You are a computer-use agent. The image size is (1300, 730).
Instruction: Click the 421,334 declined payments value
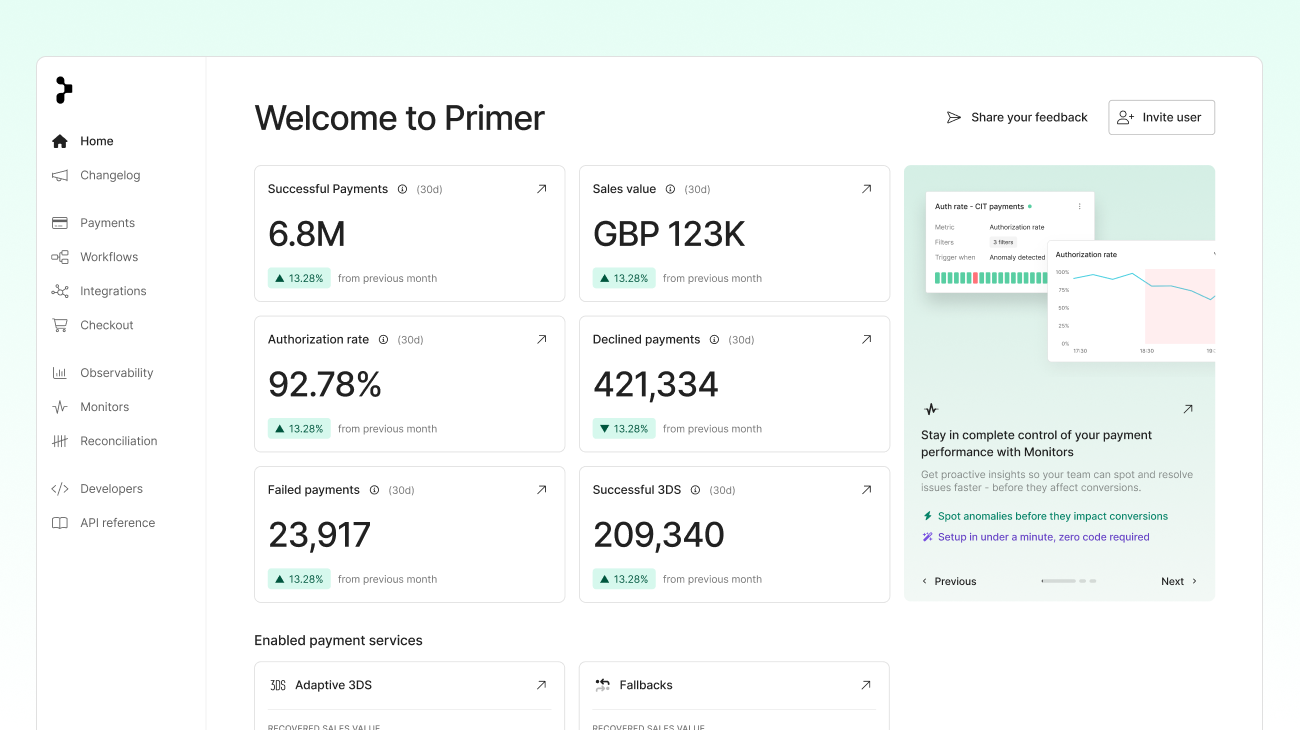656,384
